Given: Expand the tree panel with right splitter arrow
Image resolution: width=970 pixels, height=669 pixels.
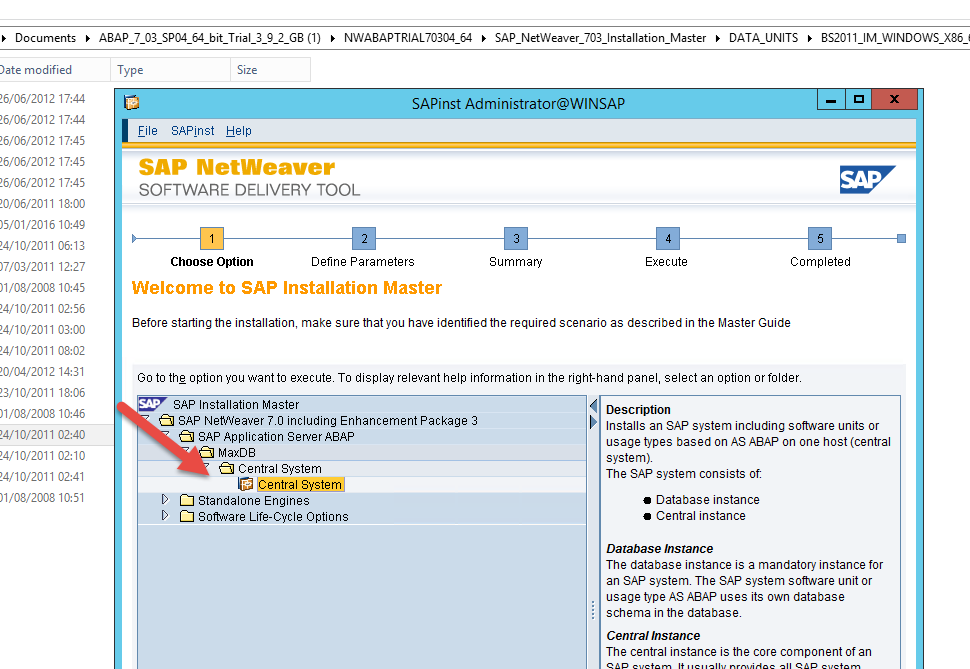Looking at the screenshot, I should click(593, 422).
